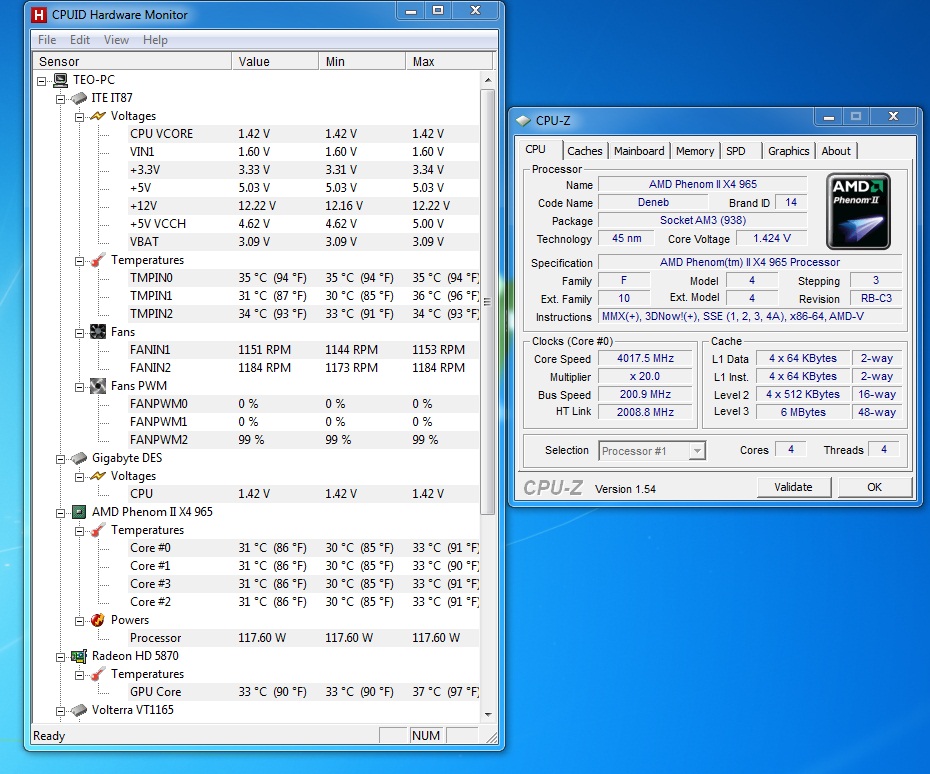Screen dimensions: 930x774
Task: Click the scroll down arrow in sensor list
Action: (x=488, y=715)
